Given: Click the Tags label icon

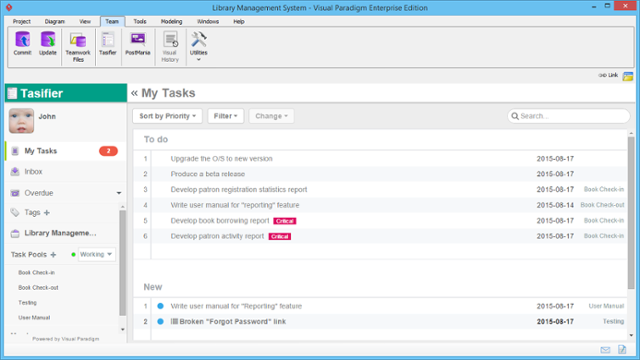Looking at the screenshot, I should coord(15,212).
